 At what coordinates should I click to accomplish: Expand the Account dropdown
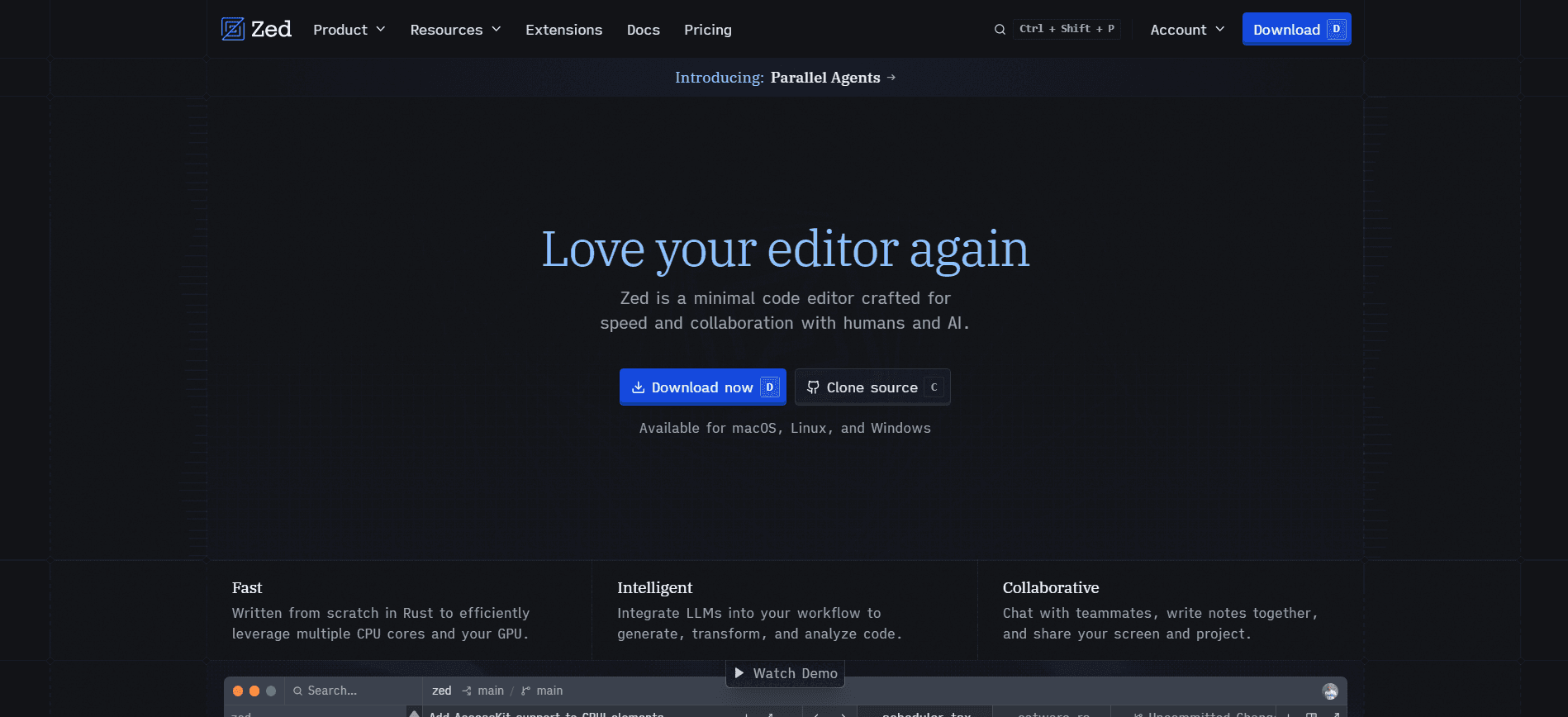pyautogui.click(x=1187, y=30)
